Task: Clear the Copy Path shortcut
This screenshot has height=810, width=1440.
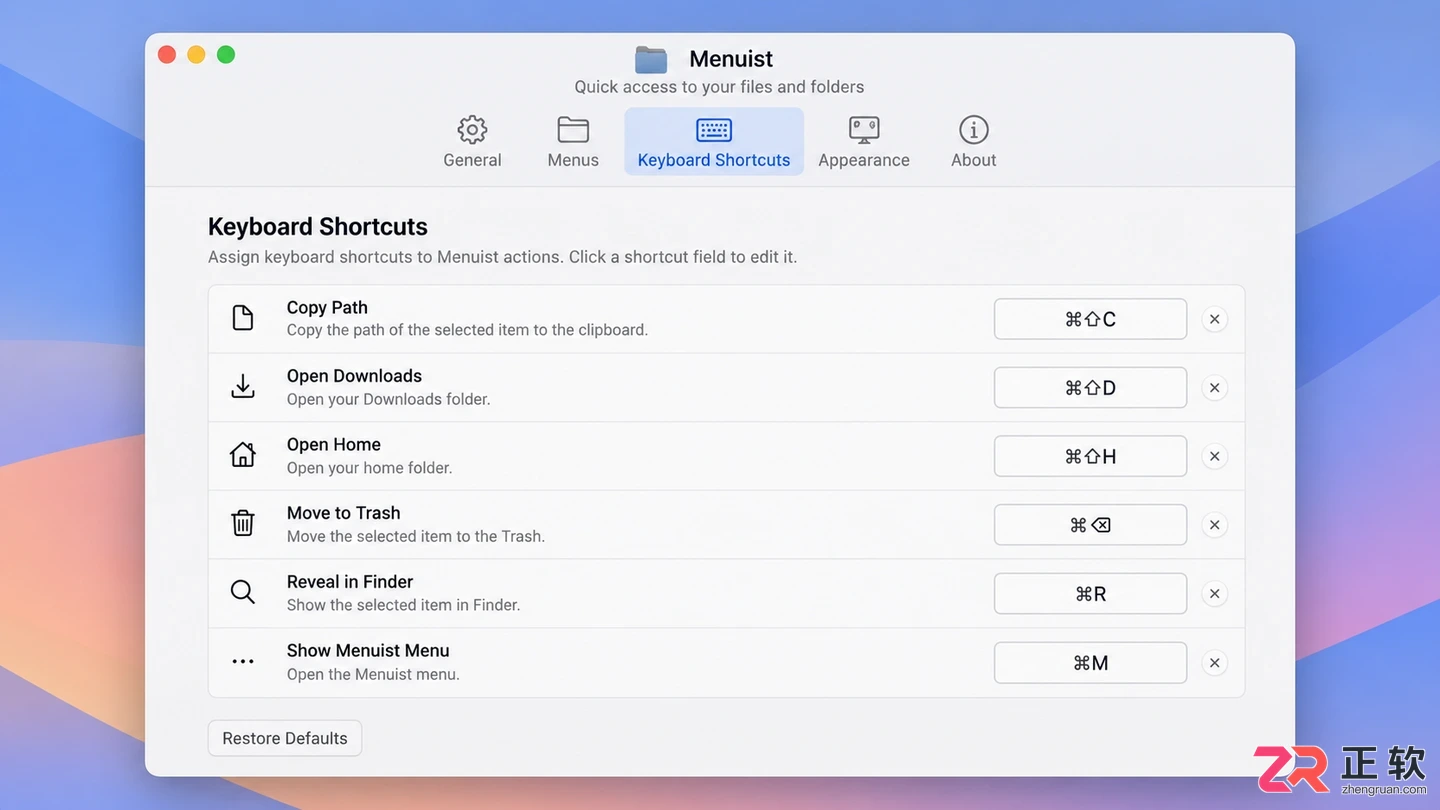Action: point(1214,319)
